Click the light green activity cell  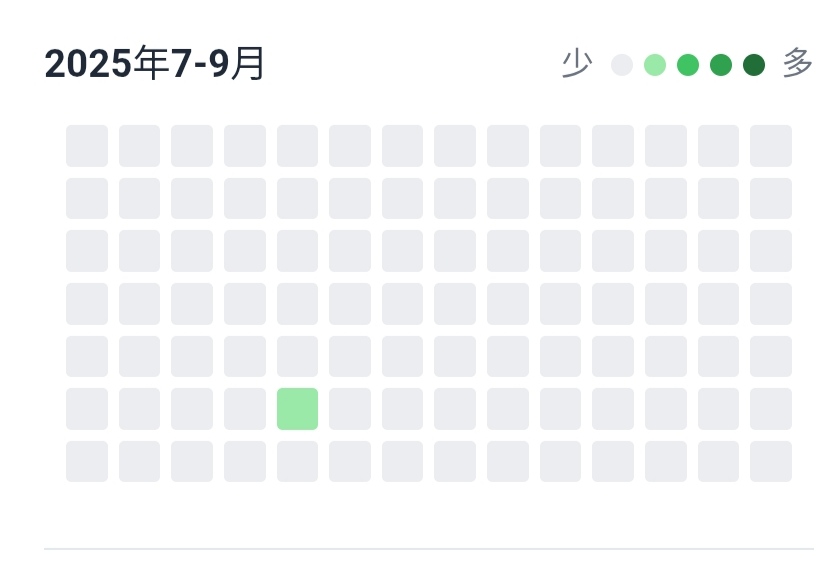297,409
